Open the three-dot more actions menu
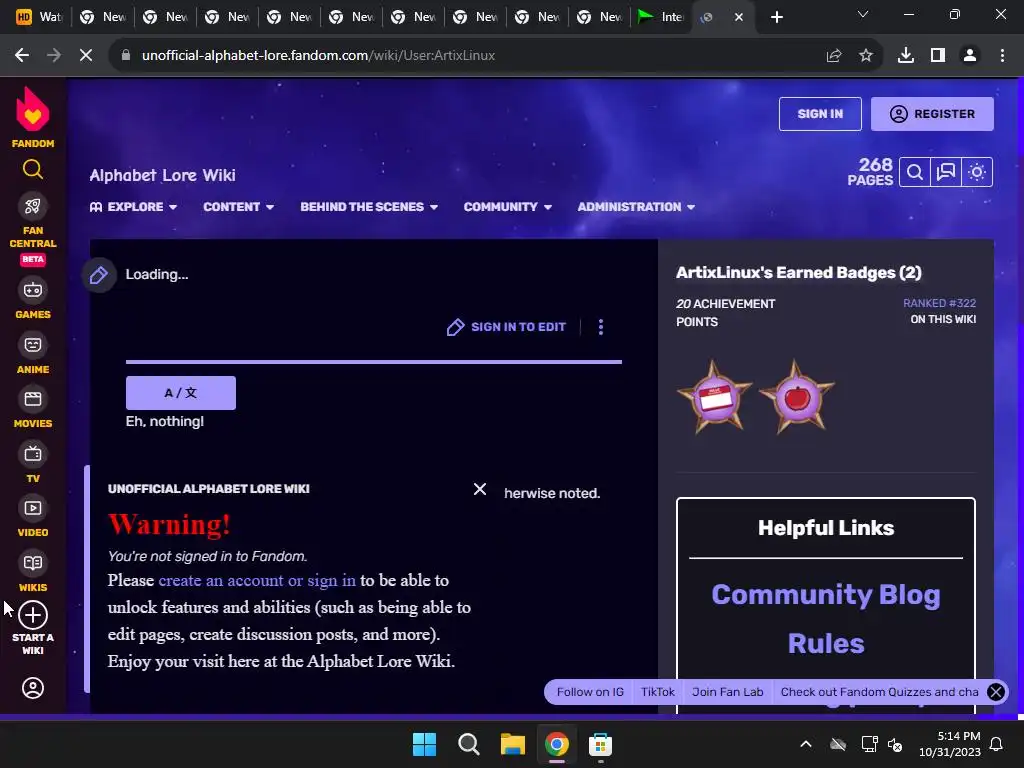The width and height of the screenshot is (1024, 768). [601, 327]
